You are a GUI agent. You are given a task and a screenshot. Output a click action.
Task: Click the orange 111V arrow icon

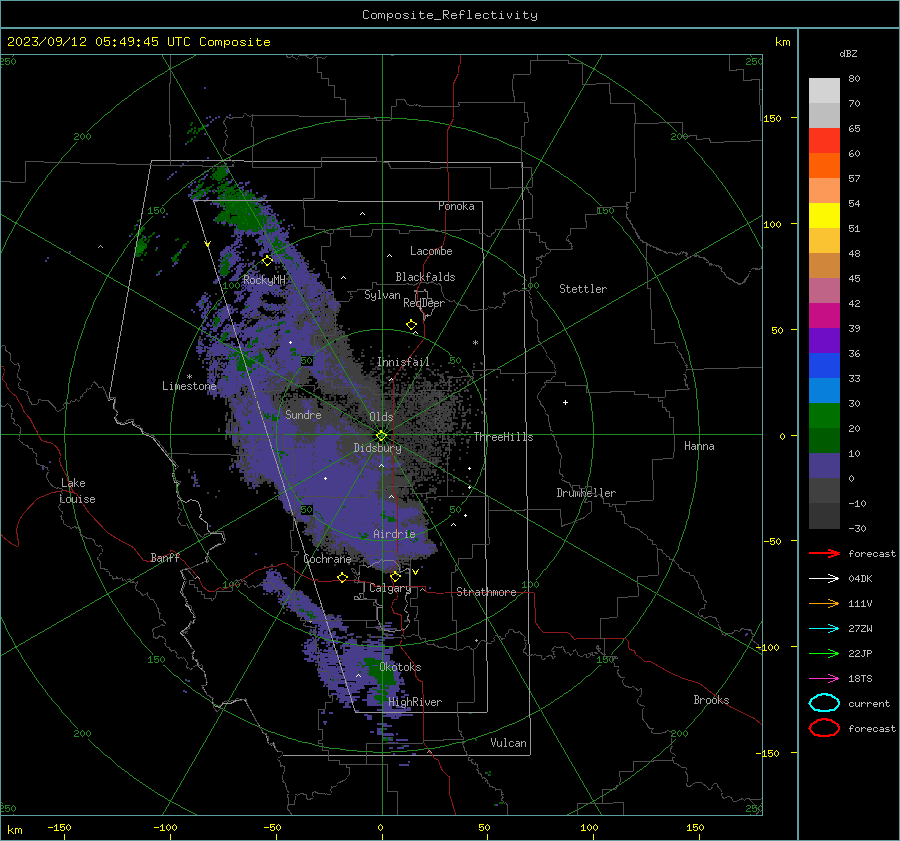824,603
